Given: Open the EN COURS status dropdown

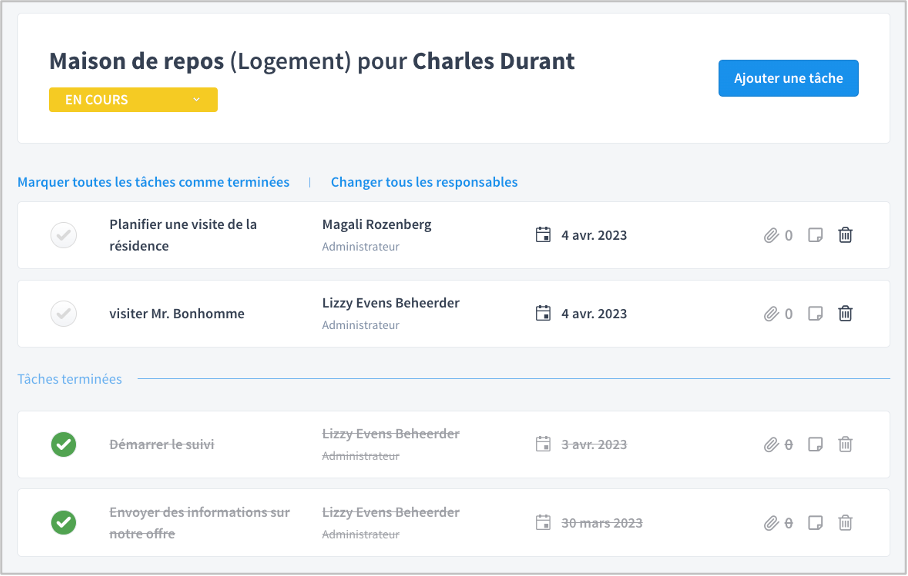Looking at the screenshot, I should point(133,100).
